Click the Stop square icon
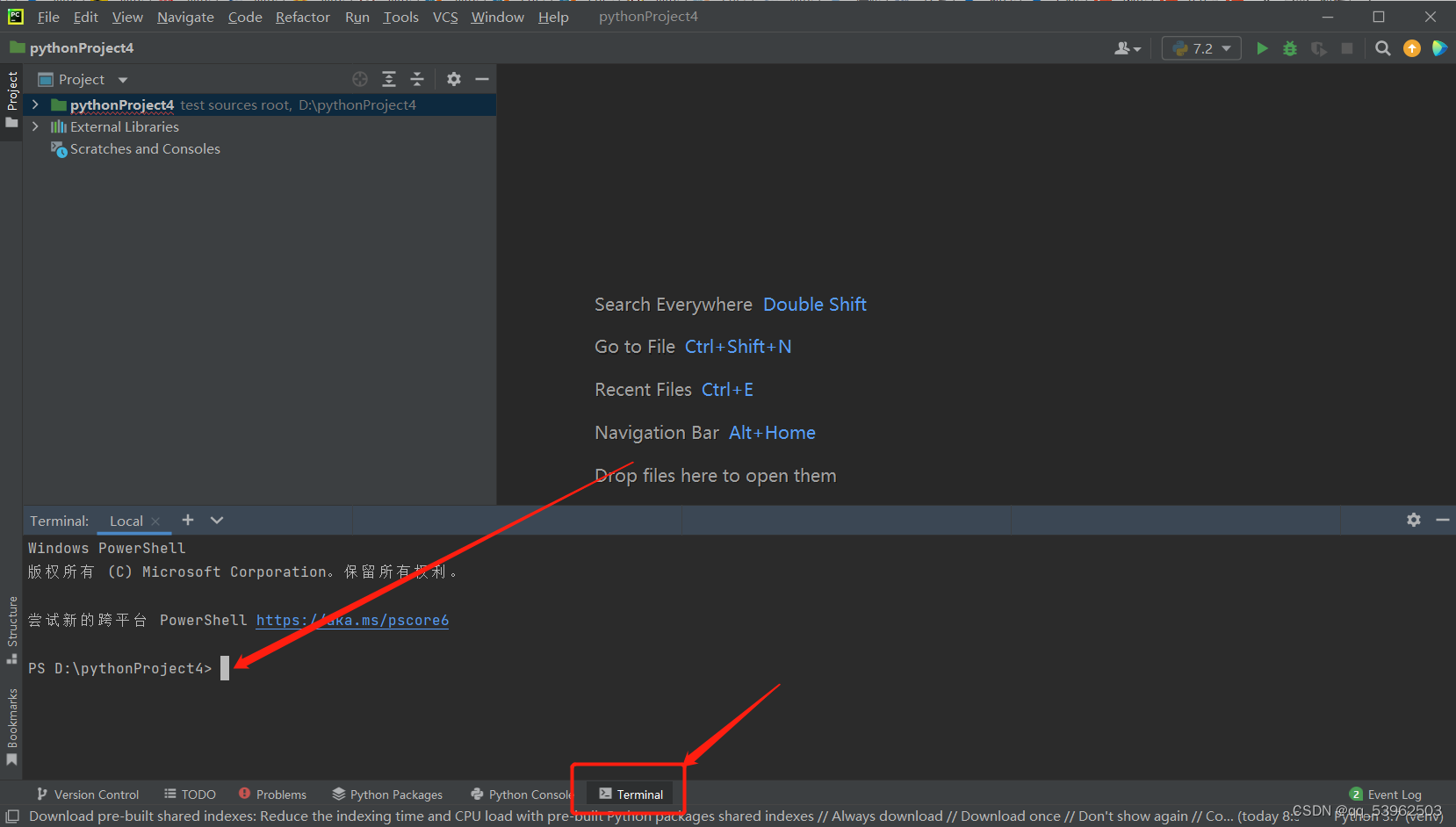The width and height of the screenshot is (1456, 827). (1347, 48)
